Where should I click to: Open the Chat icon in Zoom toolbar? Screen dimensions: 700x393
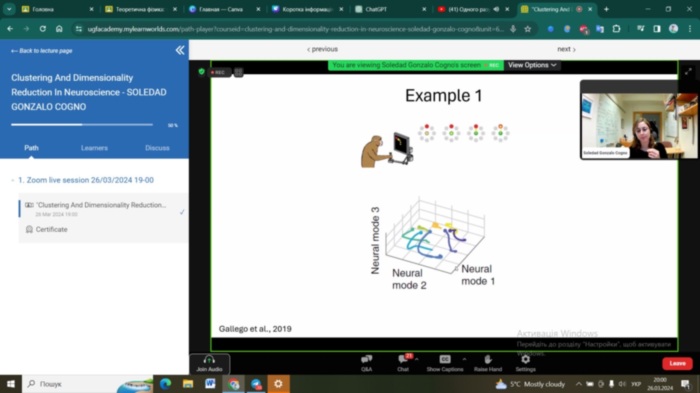click(x=403, y=360)
